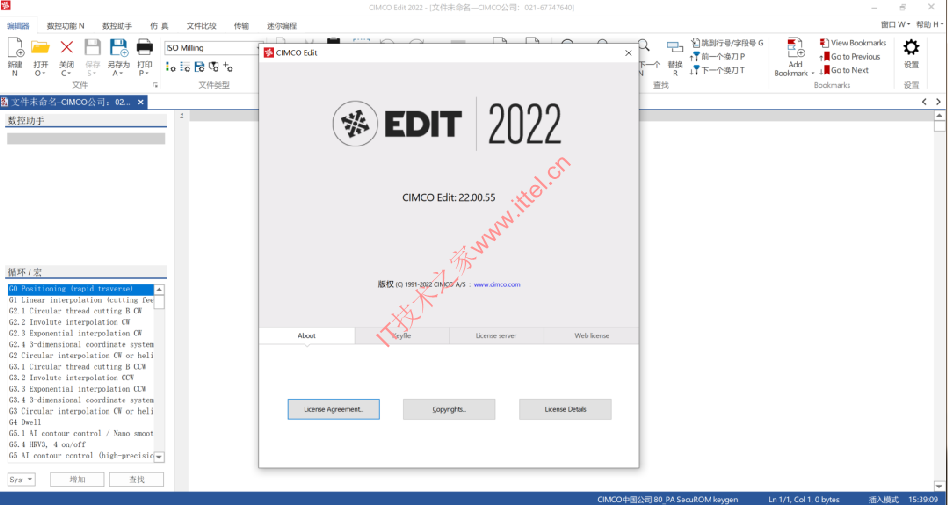Click tab strip scroll-right arrow
The image size is (948, 505).
point(938,102)
